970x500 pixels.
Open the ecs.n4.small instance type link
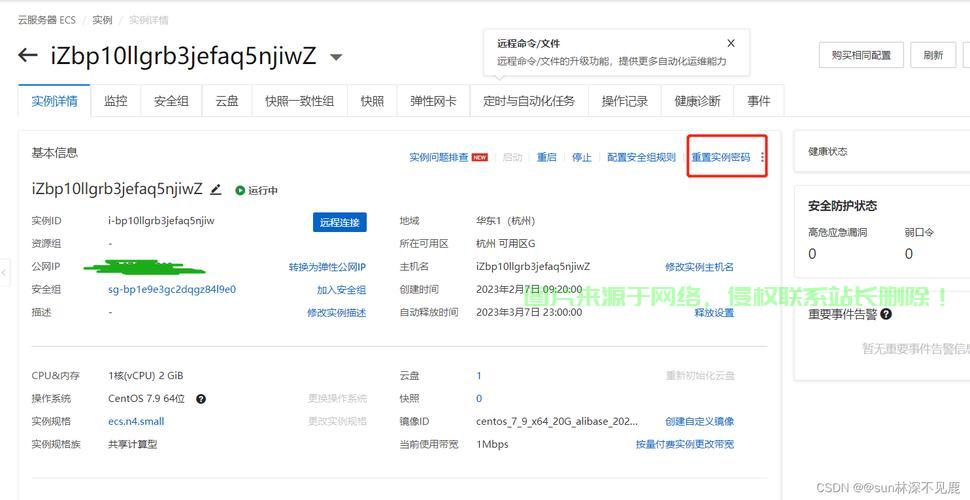click(136, 421)
